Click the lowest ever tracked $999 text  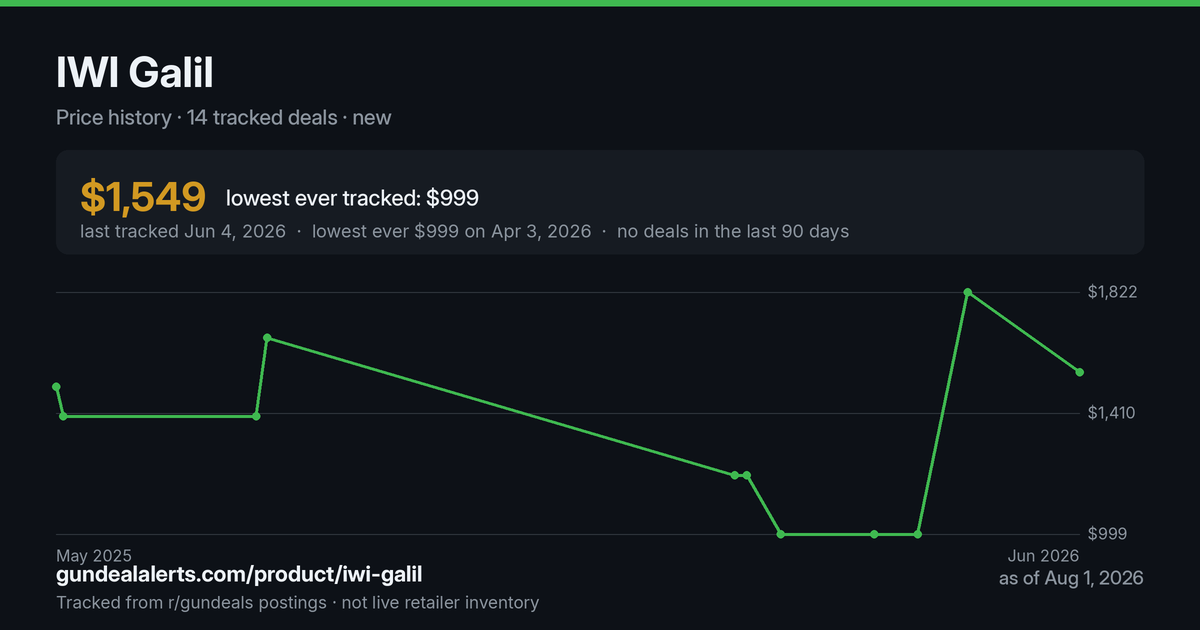point(352,198)
